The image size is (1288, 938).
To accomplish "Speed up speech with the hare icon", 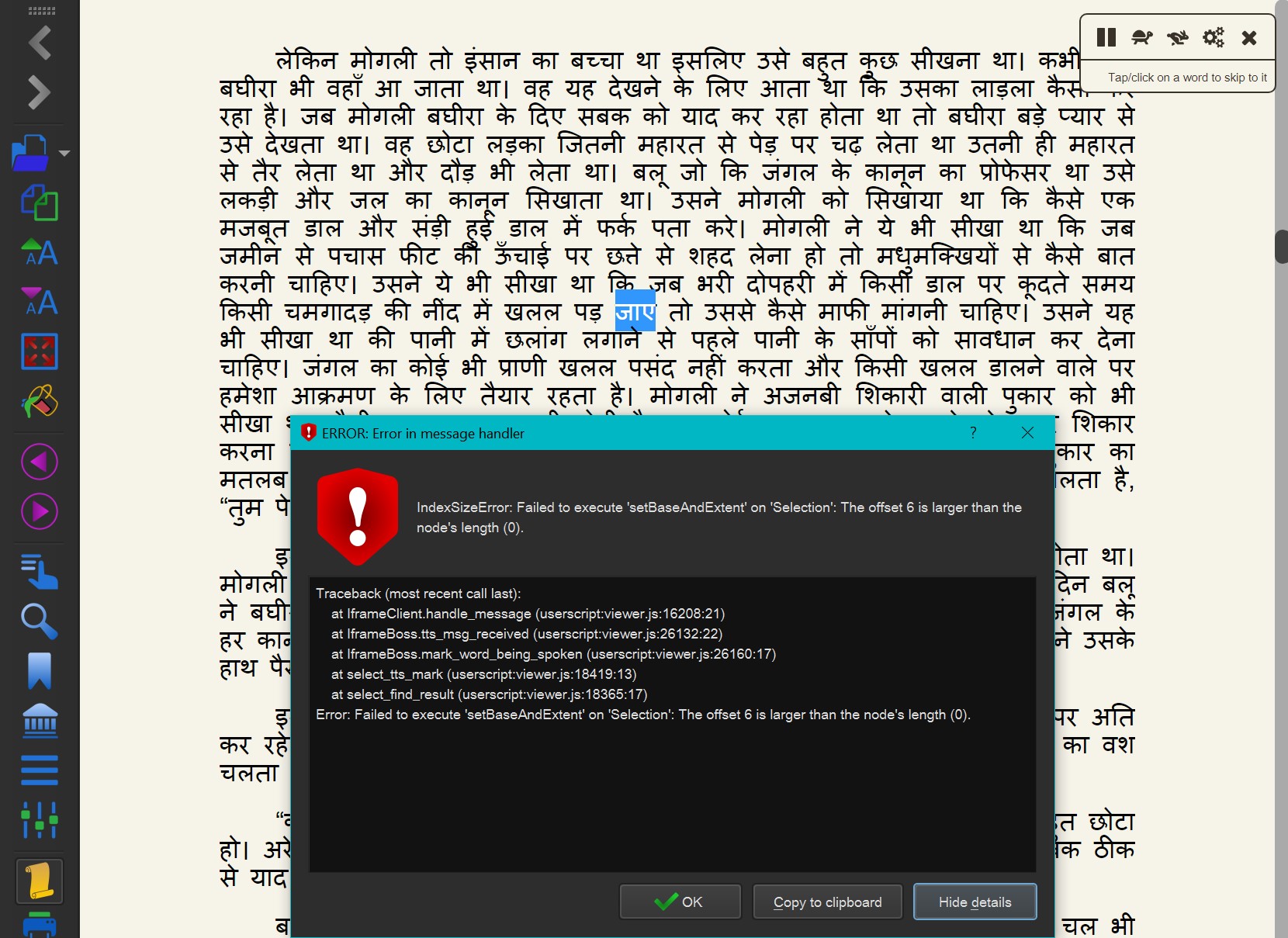I will pos(1178,37).
